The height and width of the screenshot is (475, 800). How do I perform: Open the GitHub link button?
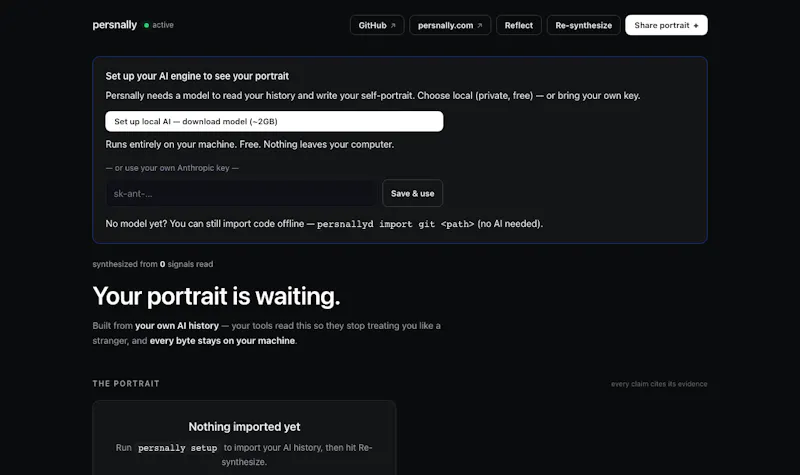tap(377, 25)
